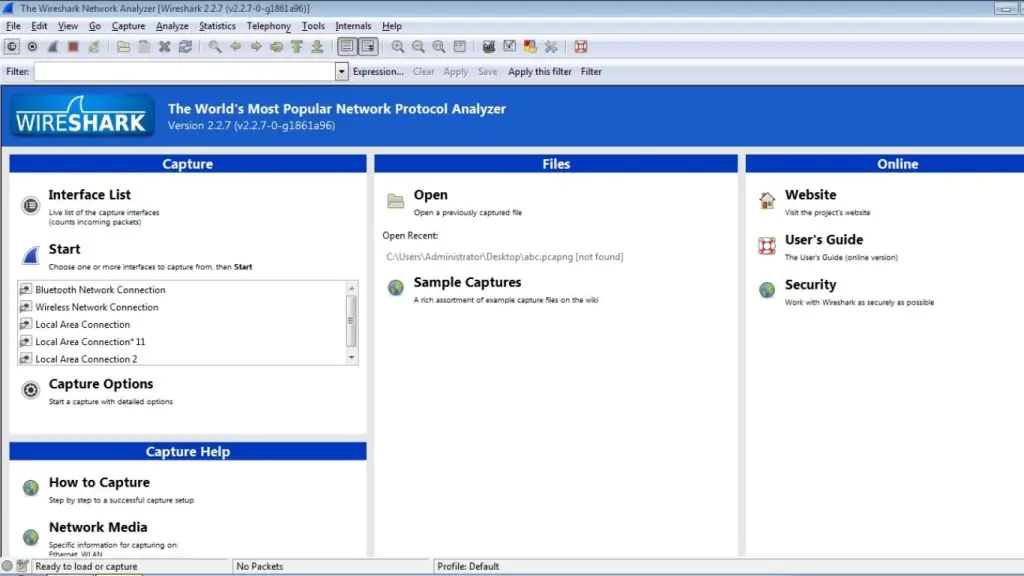The image size is (1024, 576).
Task: Toggle colorize packet list toolbar button
Action: pos(346,46)
